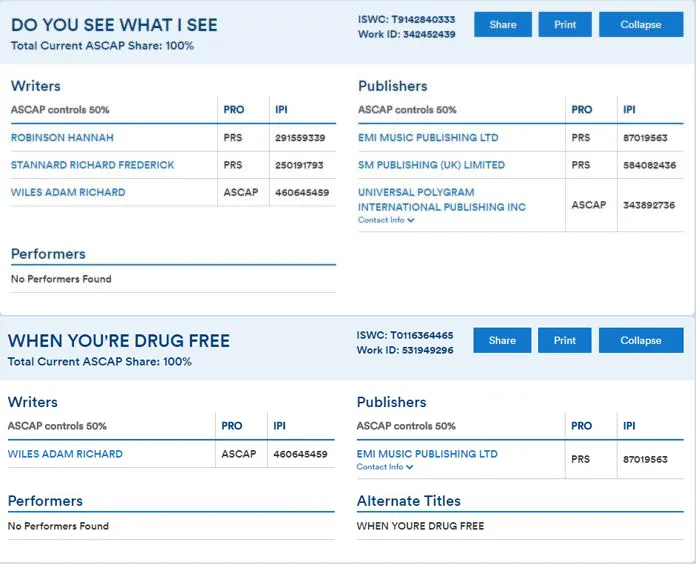
Task: Select IPI 460645459 in first work
Action: point(302,193)
